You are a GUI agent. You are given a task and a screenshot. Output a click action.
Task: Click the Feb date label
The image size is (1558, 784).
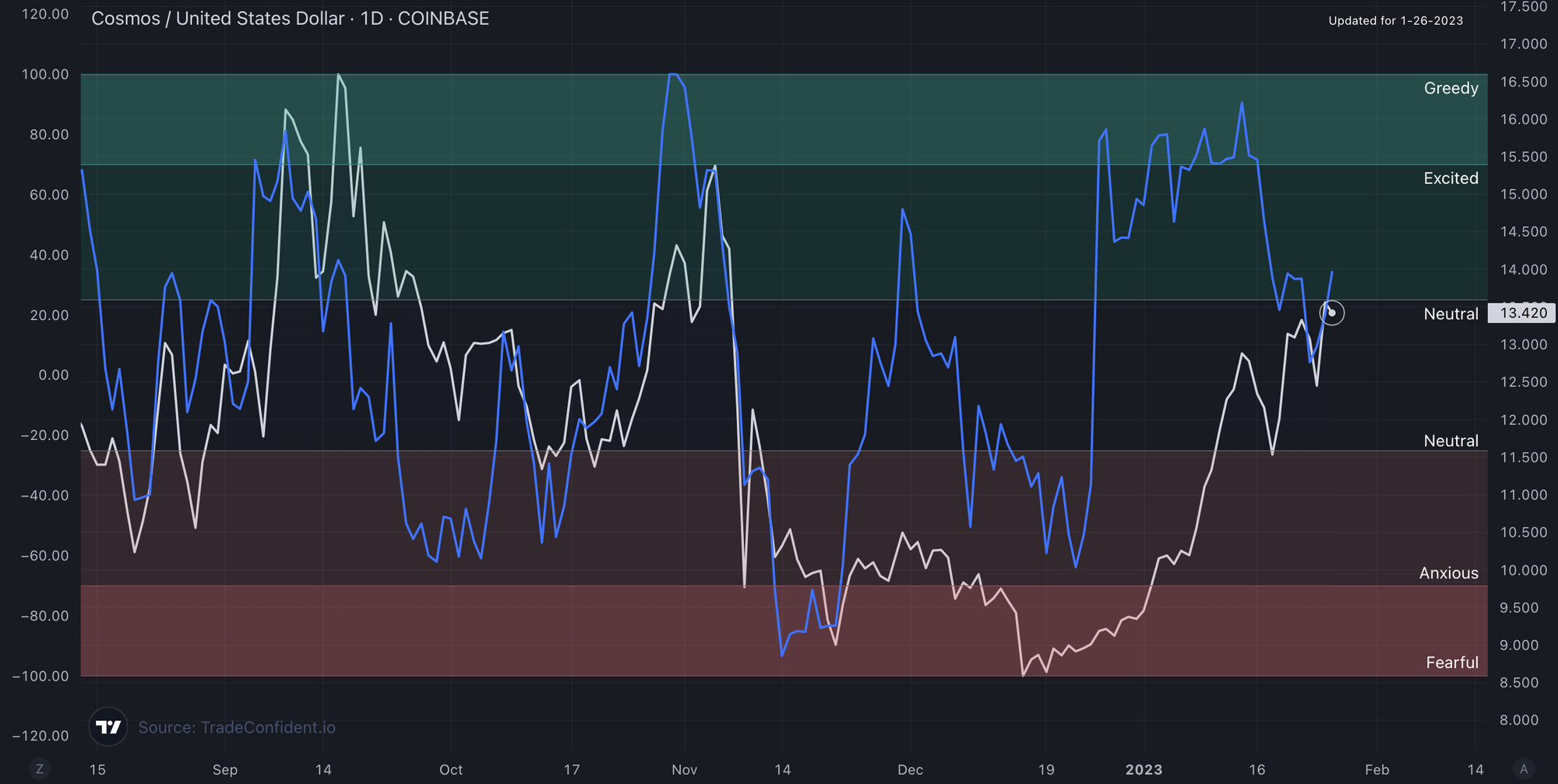[1376, 769]
